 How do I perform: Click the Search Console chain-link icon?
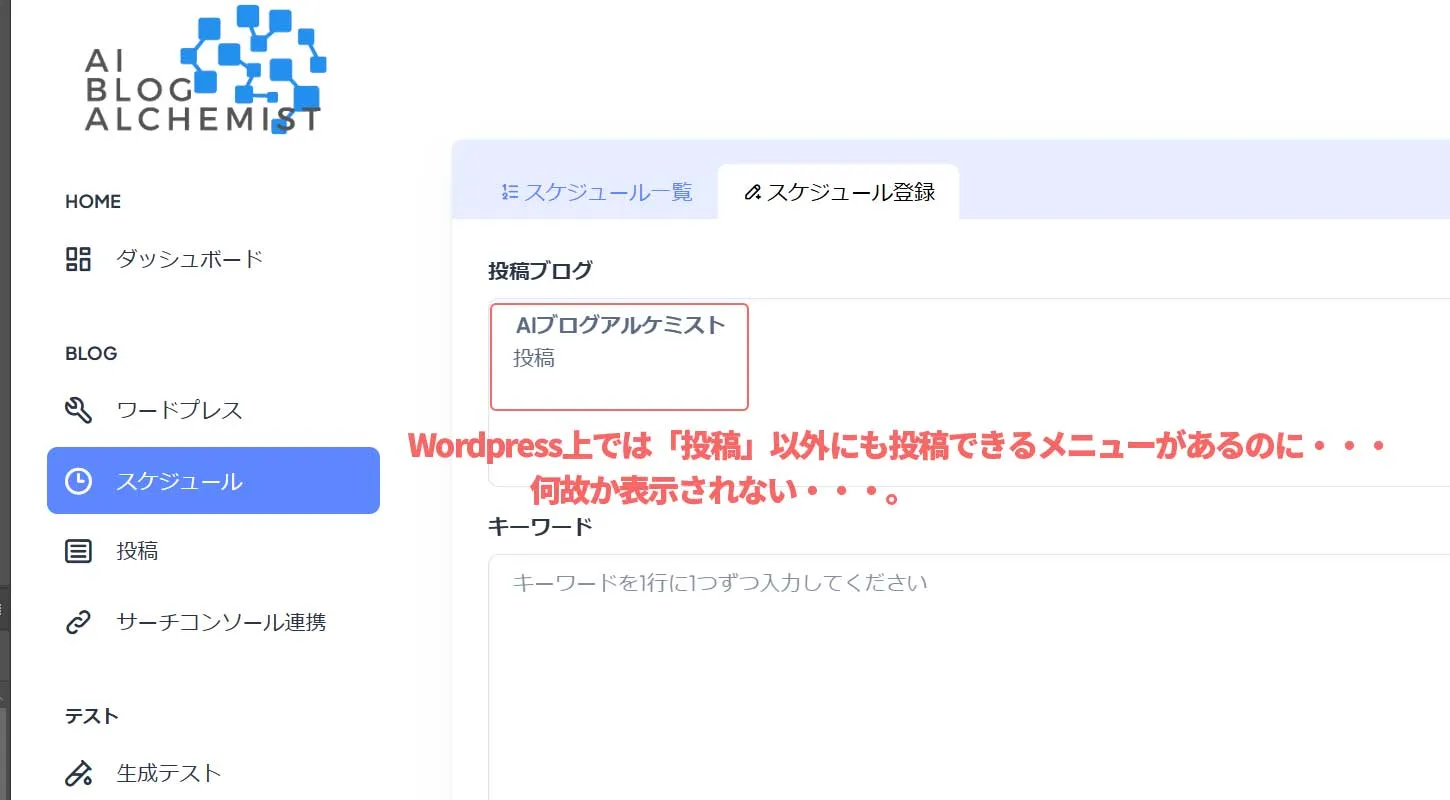point(78,622)
